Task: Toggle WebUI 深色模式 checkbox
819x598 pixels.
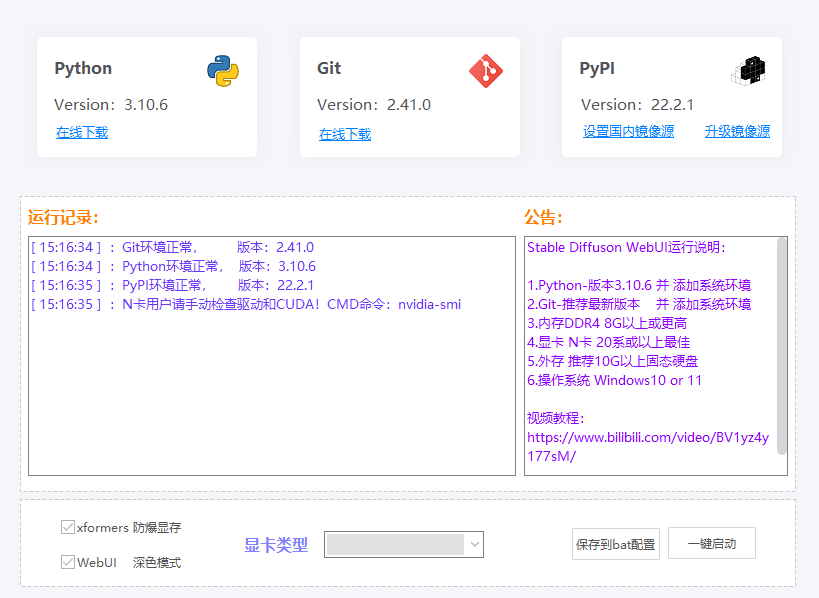Action: 68,562
